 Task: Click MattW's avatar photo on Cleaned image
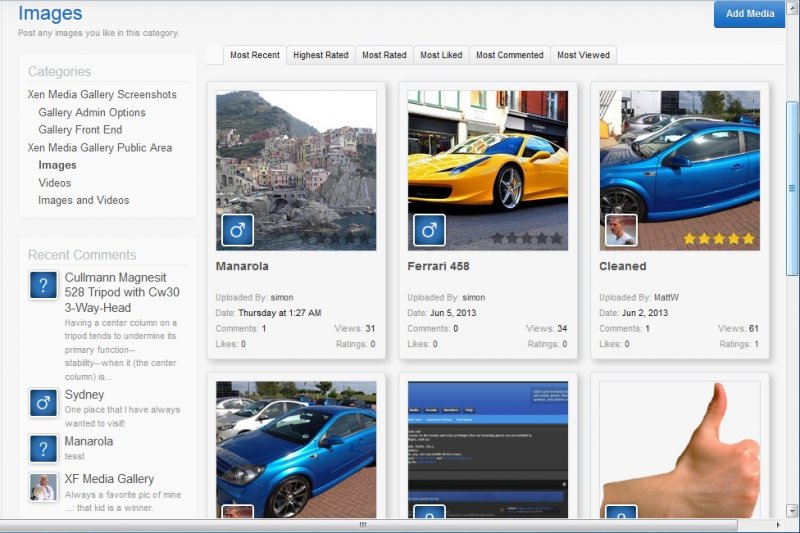[621, 230]
